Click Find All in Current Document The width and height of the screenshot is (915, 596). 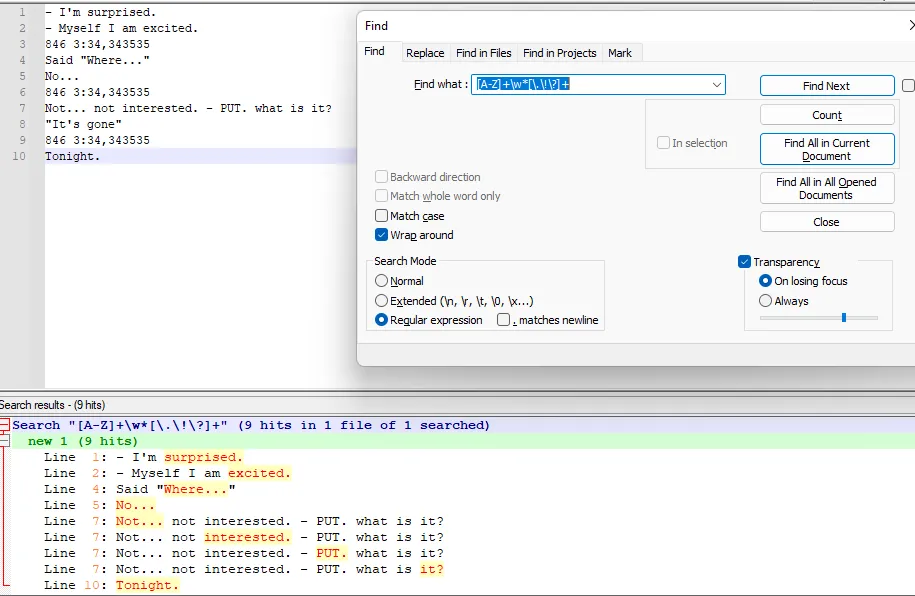click(826, 149)
